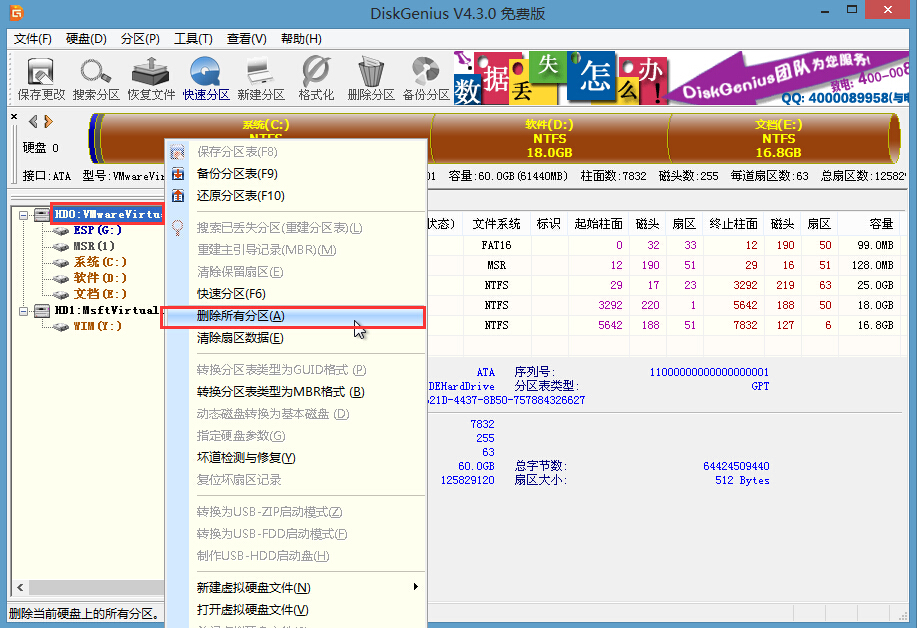Collapse the HD0 tree node
This screenshot has width=917, height=628.
click(x=23, y=215)
